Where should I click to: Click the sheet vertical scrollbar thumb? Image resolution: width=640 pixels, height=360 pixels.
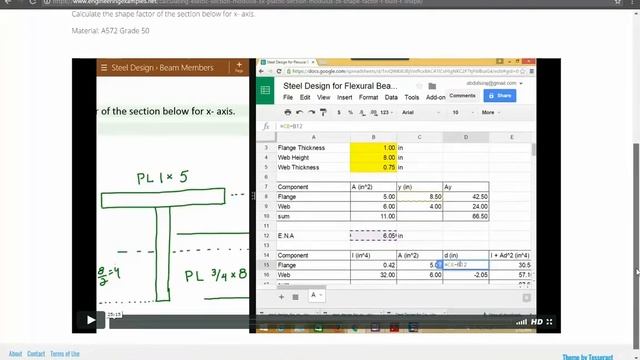[533, 149]
